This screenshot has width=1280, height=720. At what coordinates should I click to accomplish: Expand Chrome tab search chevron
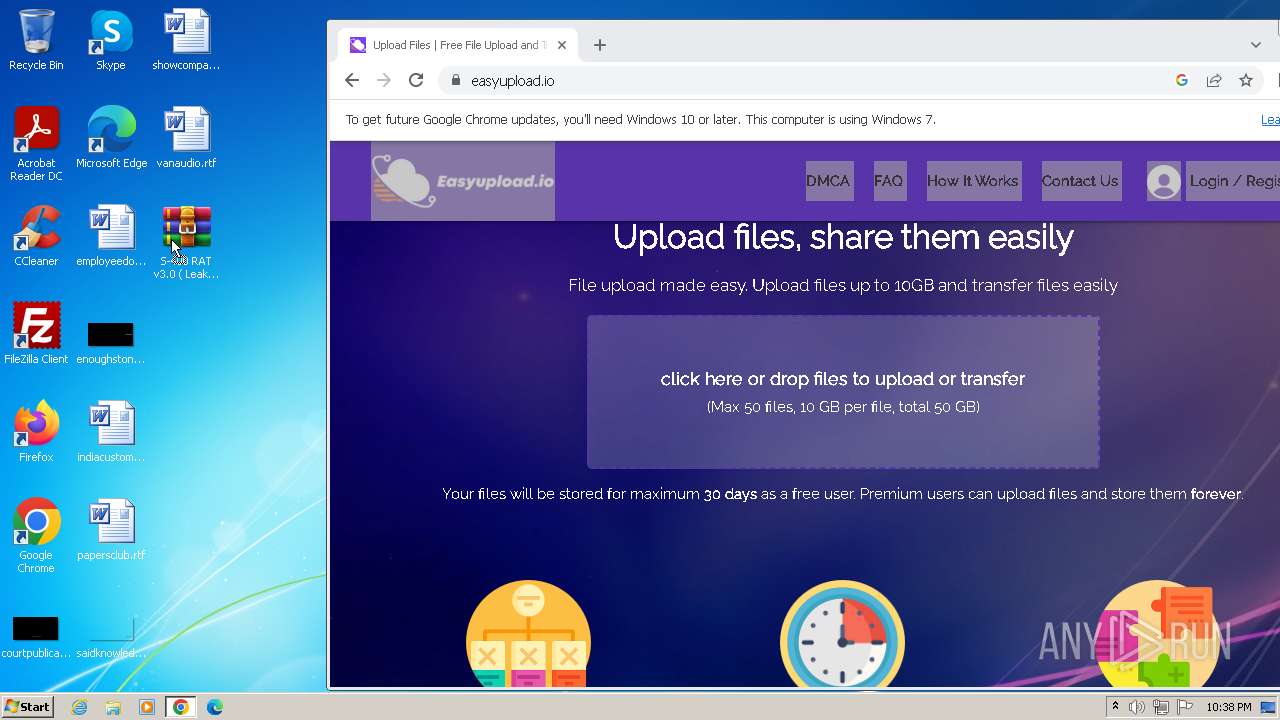coord(1256,45)
